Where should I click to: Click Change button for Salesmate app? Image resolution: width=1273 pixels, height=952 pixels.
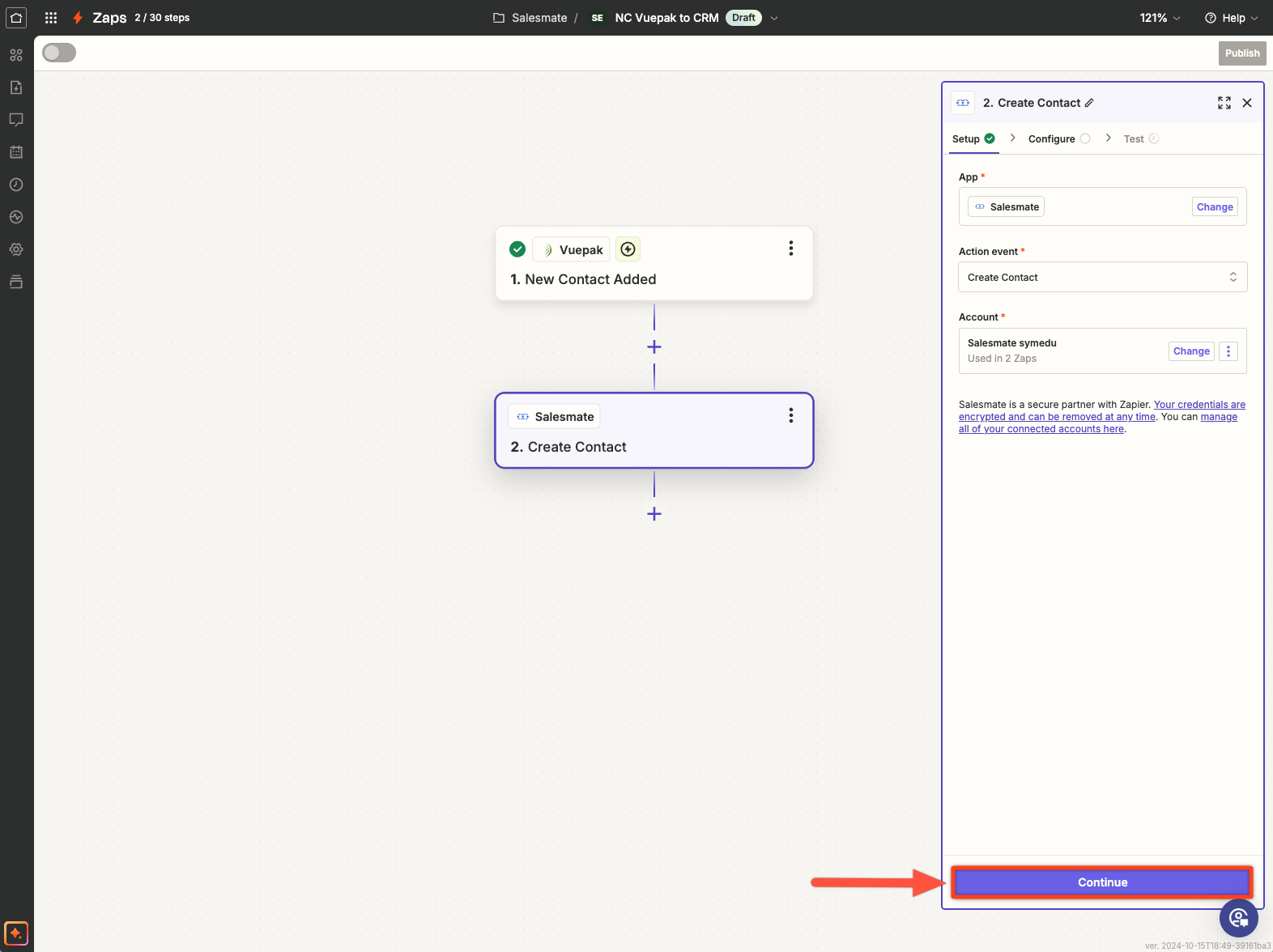coord(1214,207)
